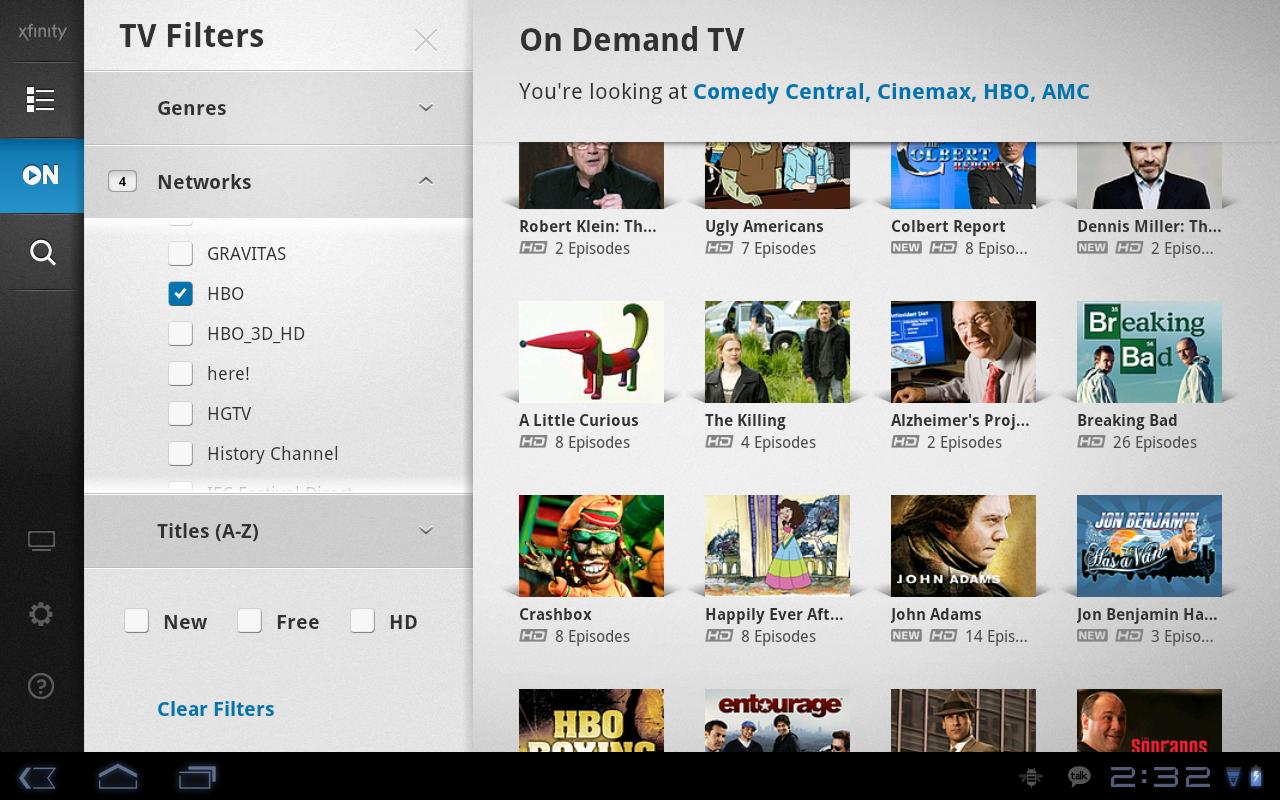This screenshot has width=1280, height=800.
Task: Open the list menu icon in sidebar
Action: click(41, 99)
